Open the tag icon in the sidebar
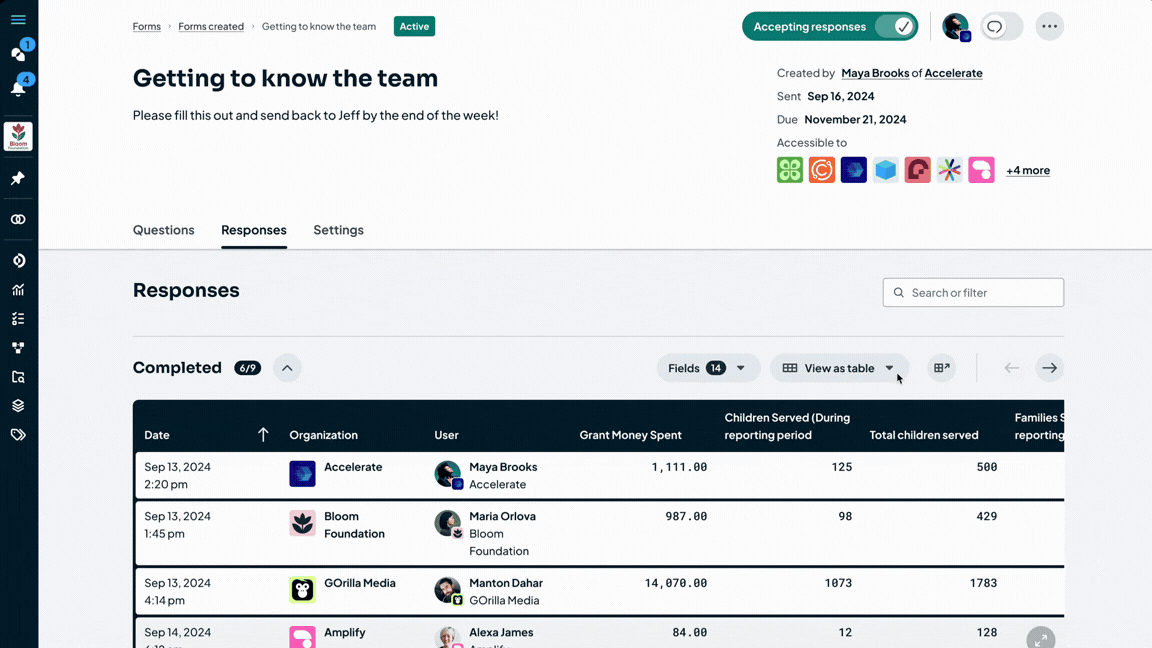This screenshot has height=648, width=1152. (18, 435)
